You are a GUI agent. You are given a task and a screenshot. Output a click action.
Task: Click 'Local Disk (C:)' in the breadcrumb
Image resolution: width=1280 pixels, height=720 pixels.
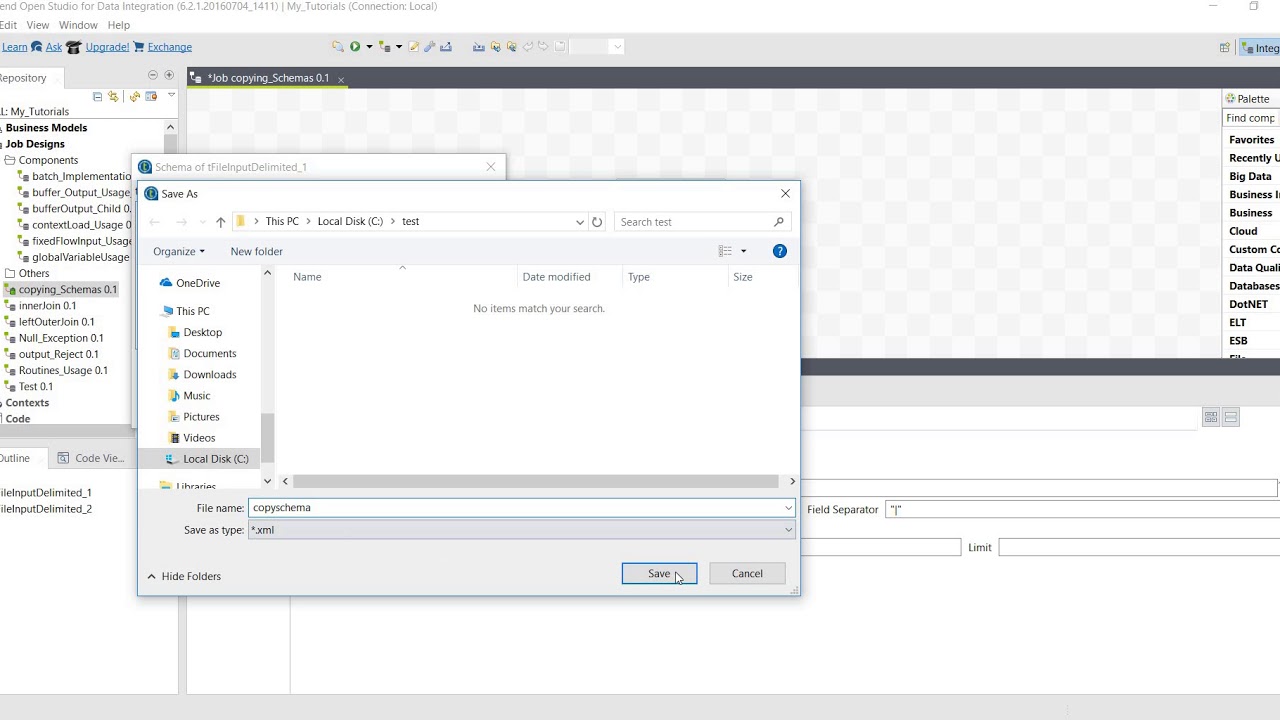click(350, 222)
